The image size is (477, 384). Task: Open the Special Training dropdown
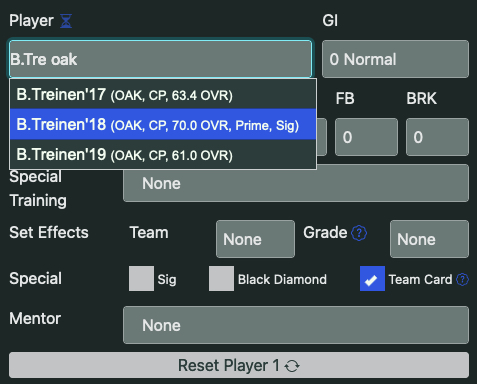[x=296, y=184]
